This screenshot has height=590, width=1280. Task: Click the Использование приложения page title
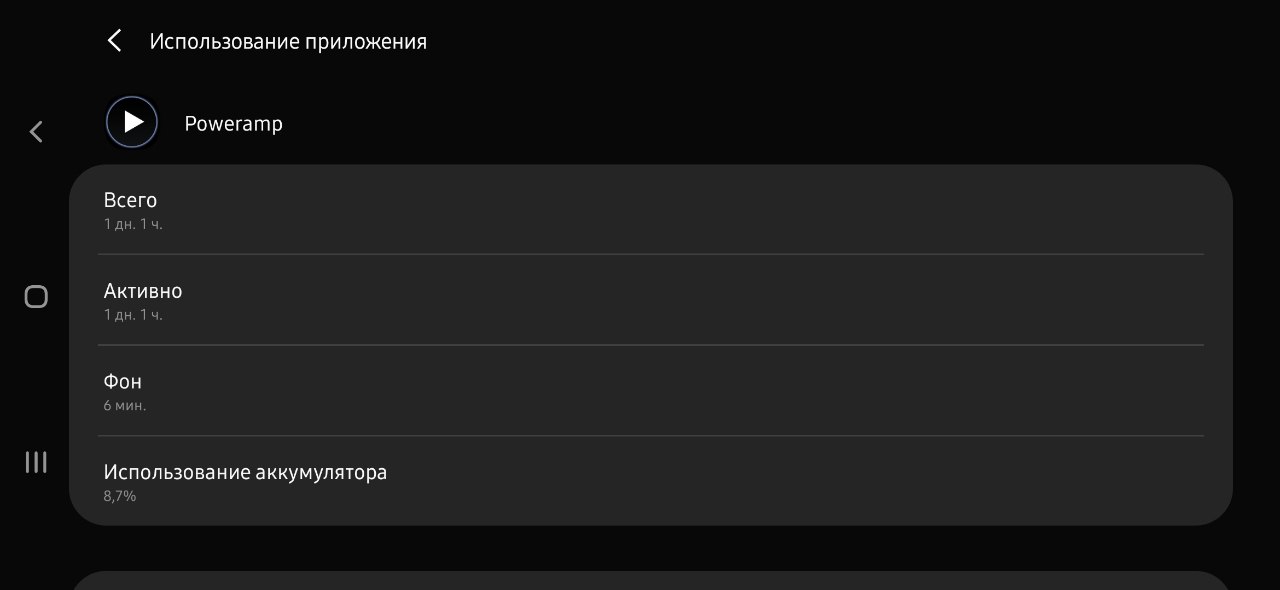[x=288, y=41]
